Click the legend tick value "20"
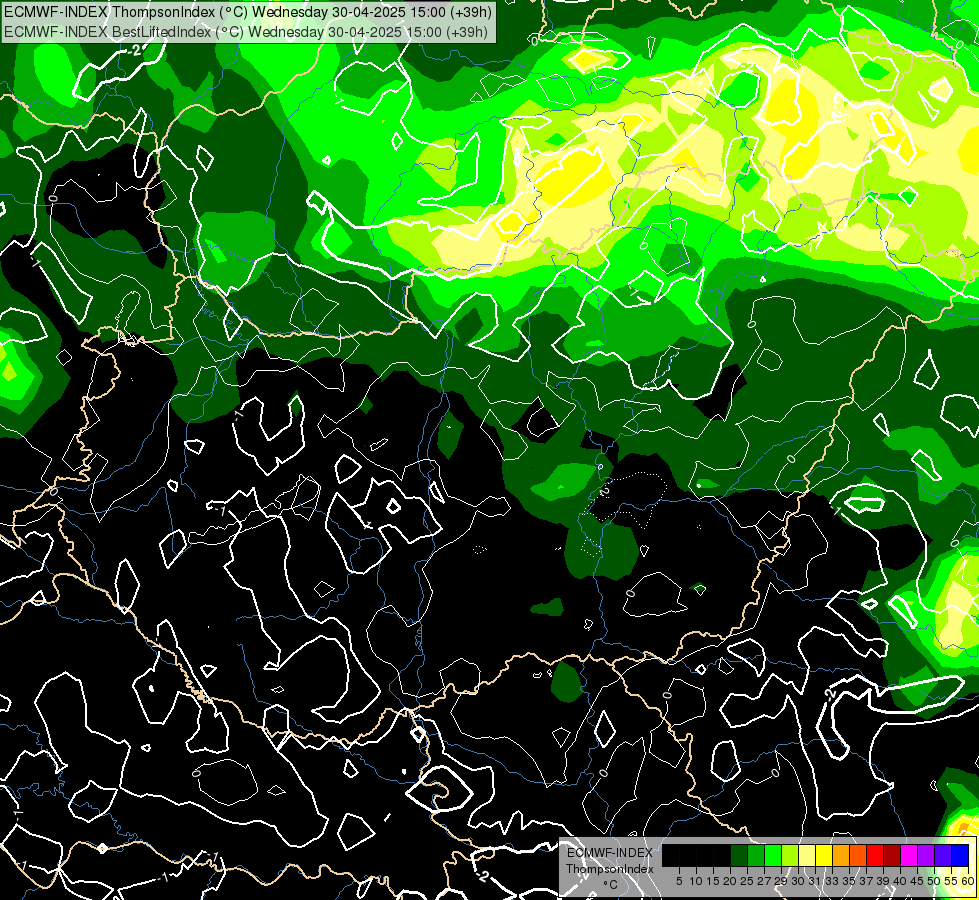Screen dimensions: 979x900 (x=731, y=881)
